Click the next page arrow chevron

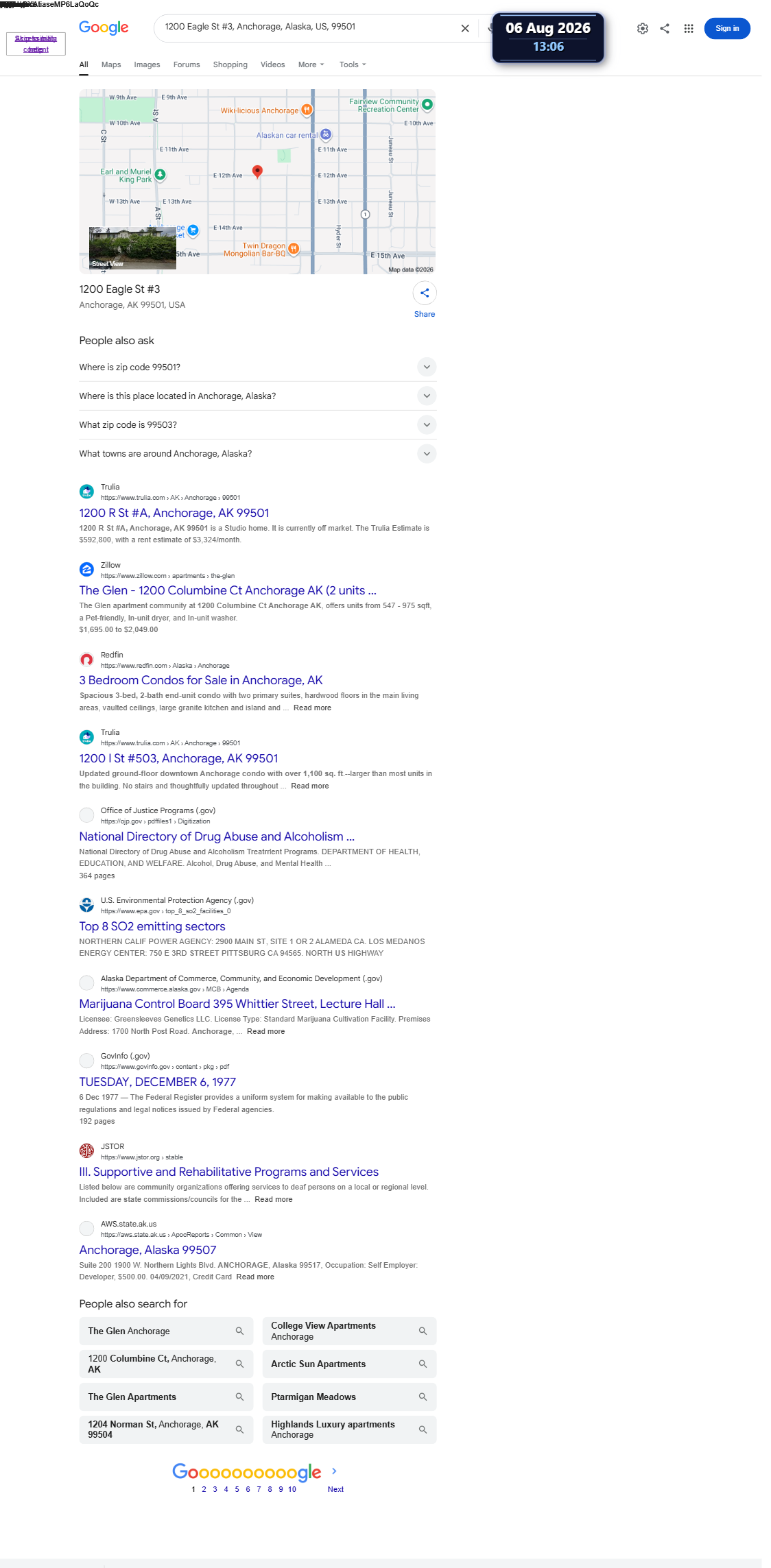[334, 1471]
